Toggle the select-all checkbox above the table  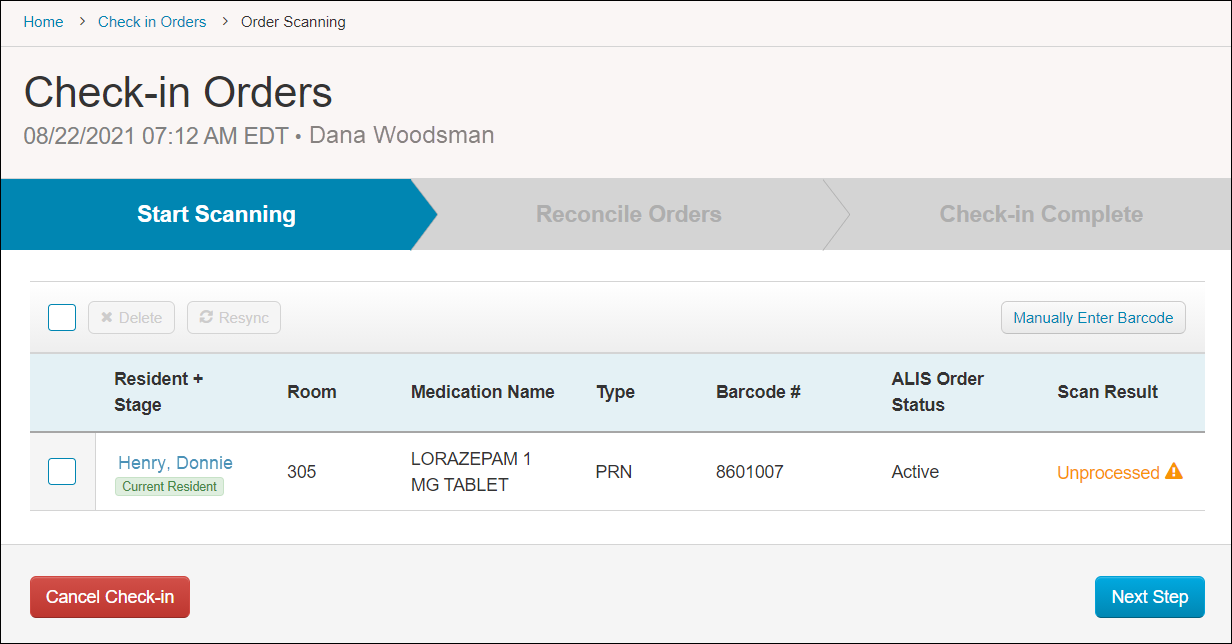61,317
